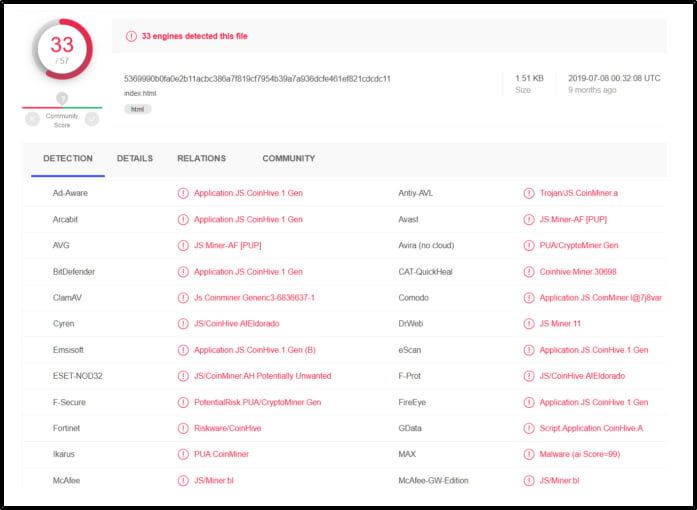Click the warning icon in Ikarus row

pos(183,454)
